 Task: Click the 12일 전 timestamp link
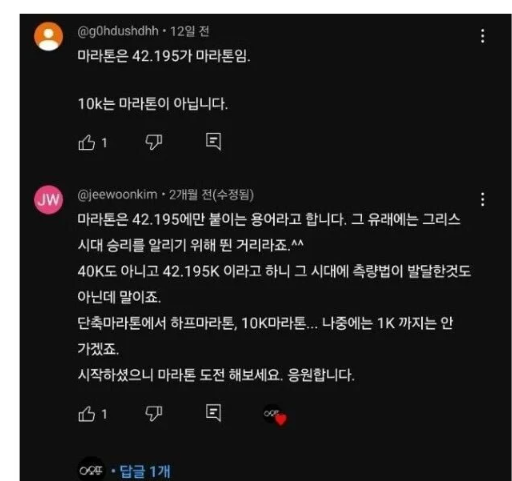(190, 31)
